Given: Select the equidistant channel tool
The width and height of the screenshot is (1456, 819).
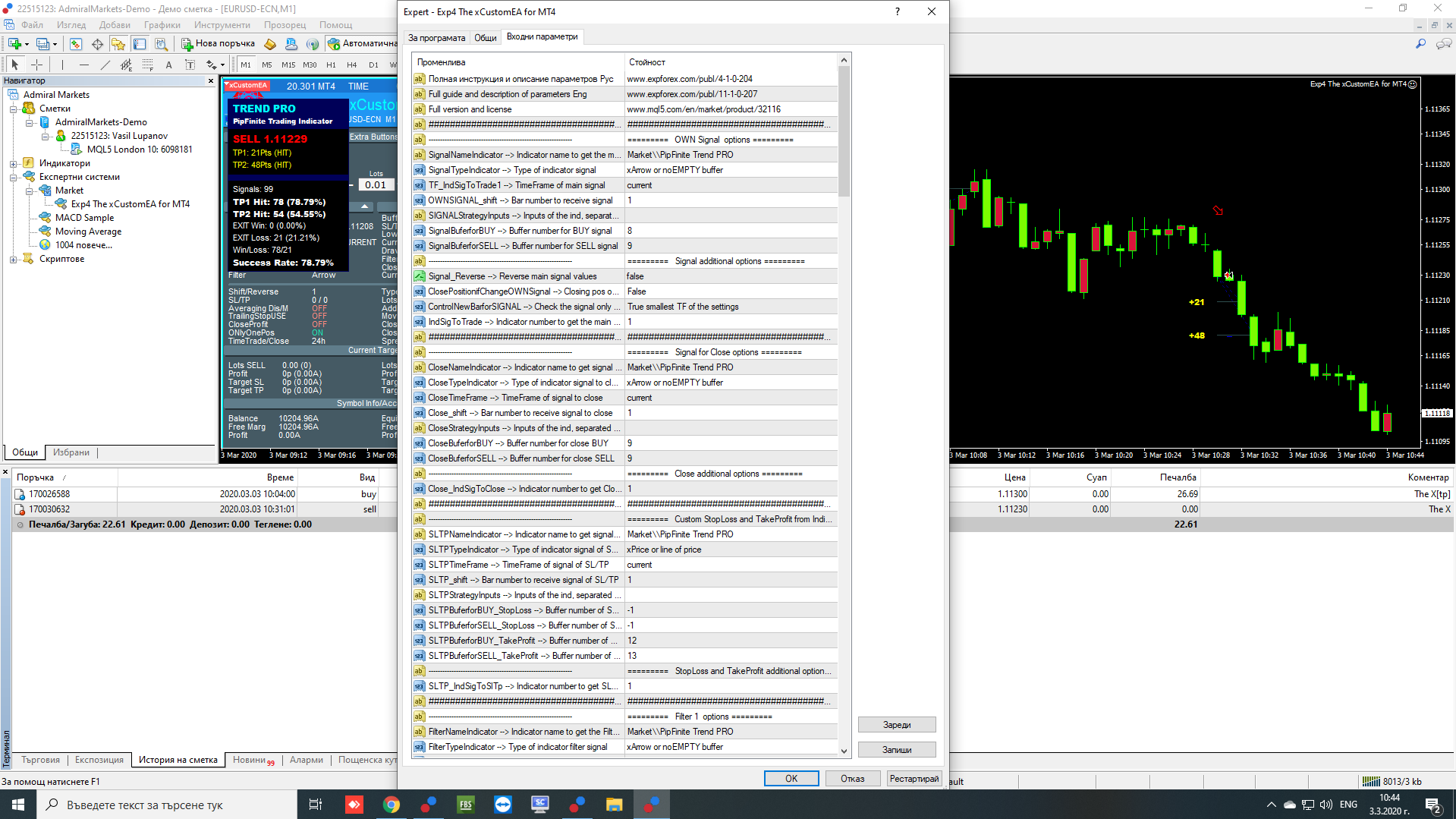Looking at the screenshot, I should 126,65.
